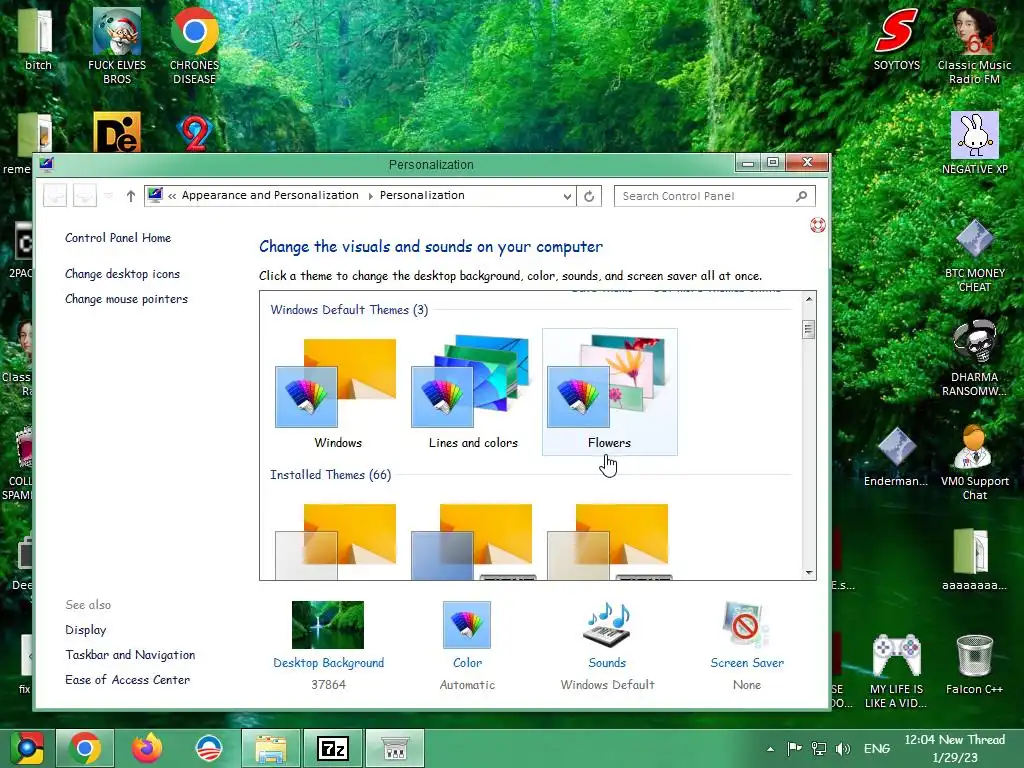Open the Start button on the taskbar
1024x768 pixels.
[27, 748]
